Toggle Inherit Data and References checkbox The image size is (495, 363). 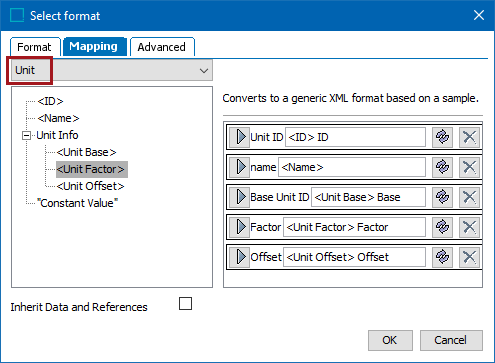pyautogui.click(x=185, y=304)
